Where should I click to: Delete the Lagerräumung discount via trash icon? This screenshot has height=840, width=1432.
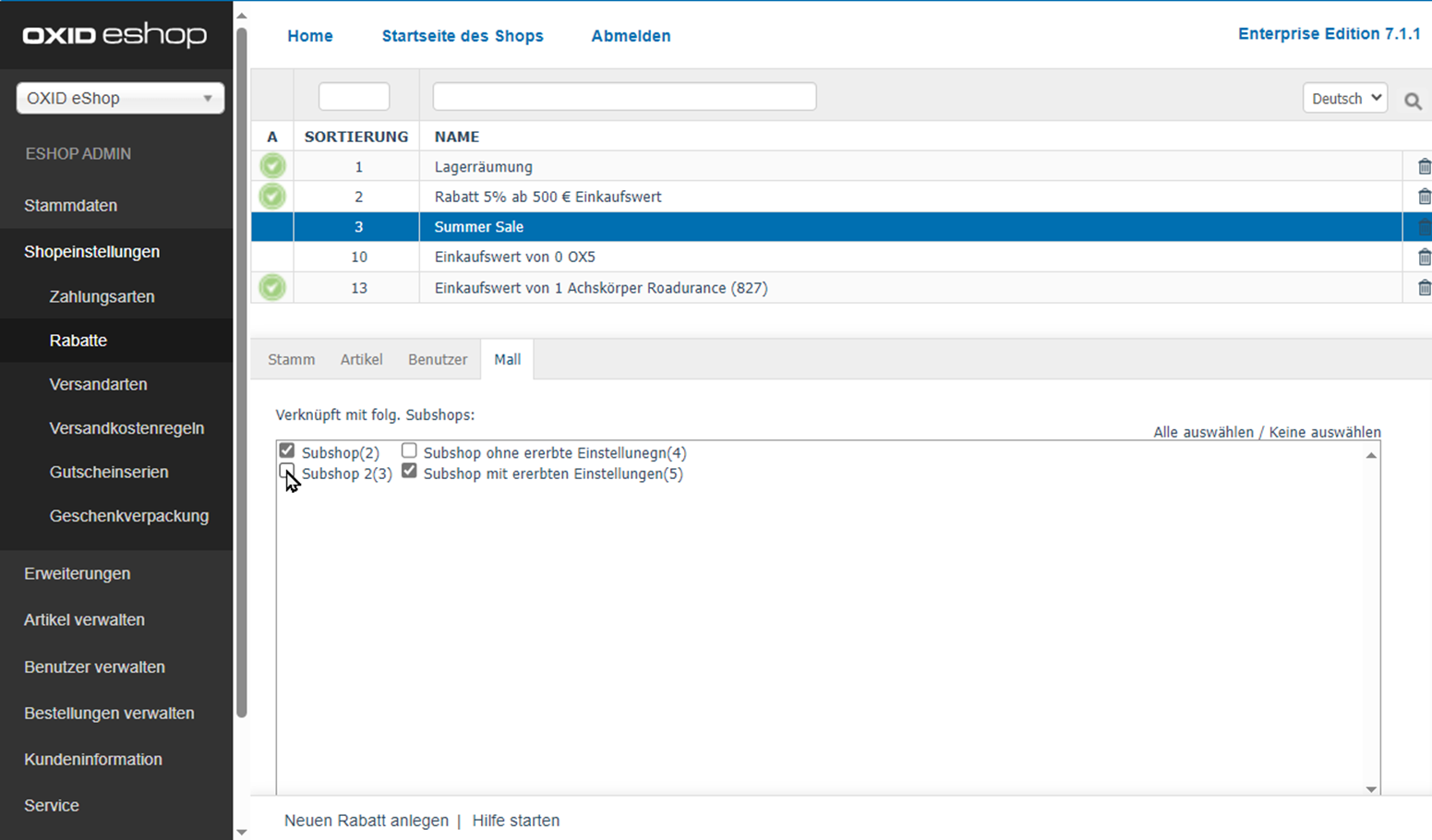pos(1424,167)
